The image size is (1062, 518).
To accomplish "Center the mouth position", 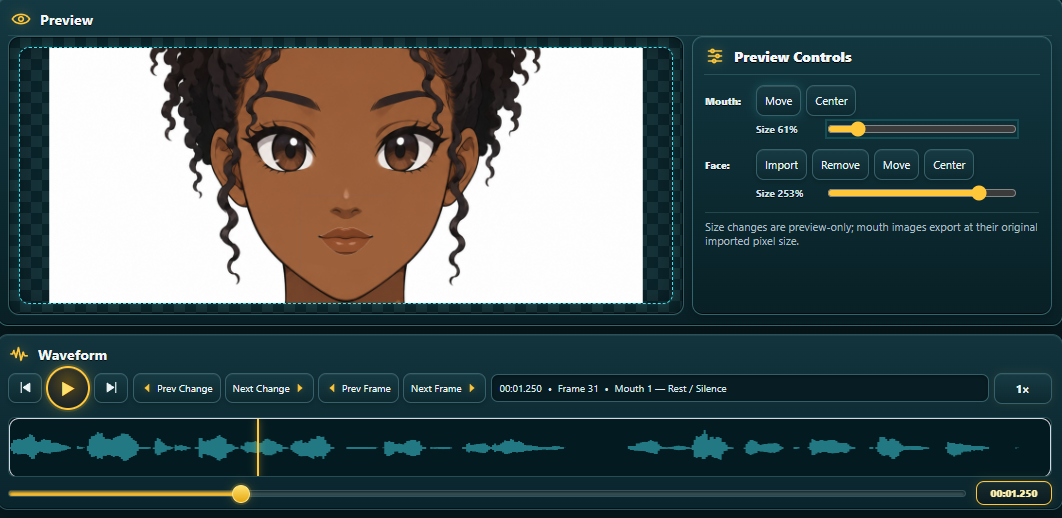I will tap(831, 101).
